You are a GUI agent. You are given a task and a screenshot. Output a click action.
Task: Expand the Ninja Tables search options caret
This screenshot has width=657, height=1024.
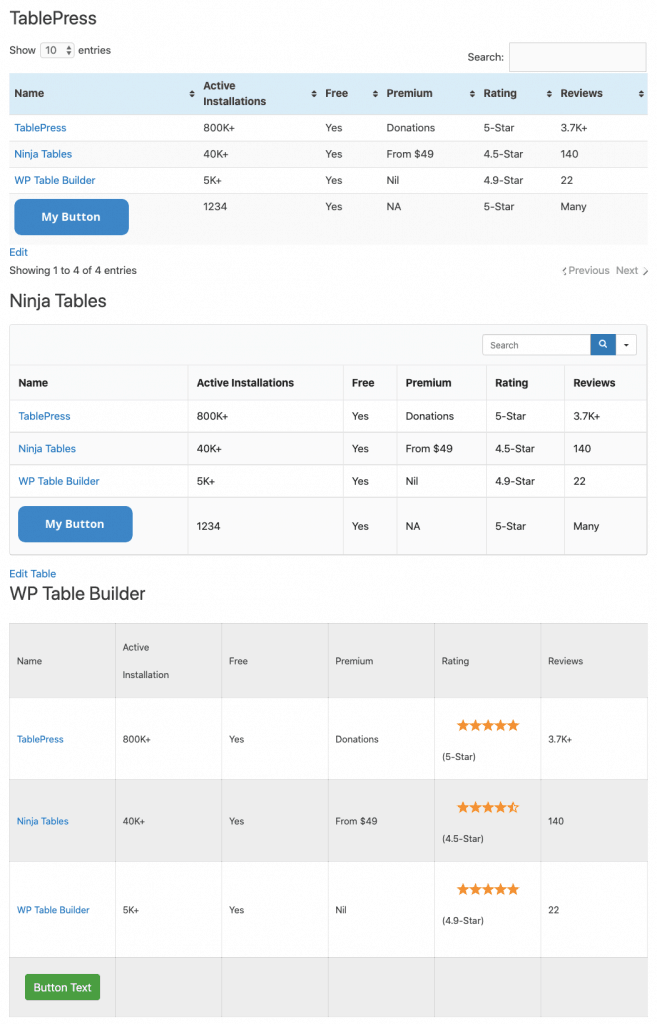(x=626, y=344)
